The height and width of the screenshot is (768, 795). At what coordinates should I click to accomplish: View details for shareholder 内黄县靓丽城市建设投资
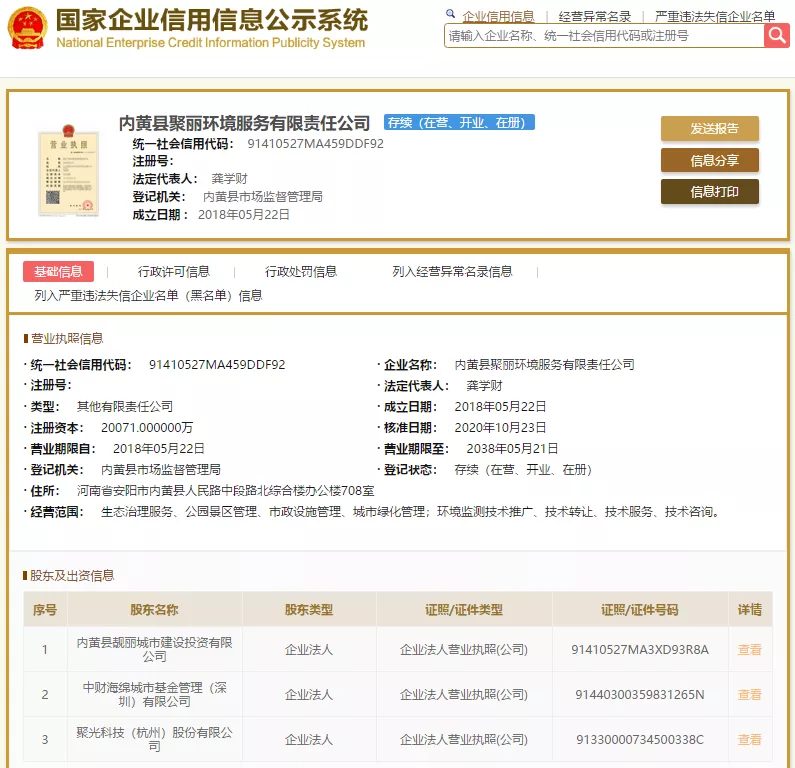[x=749, y=650]
